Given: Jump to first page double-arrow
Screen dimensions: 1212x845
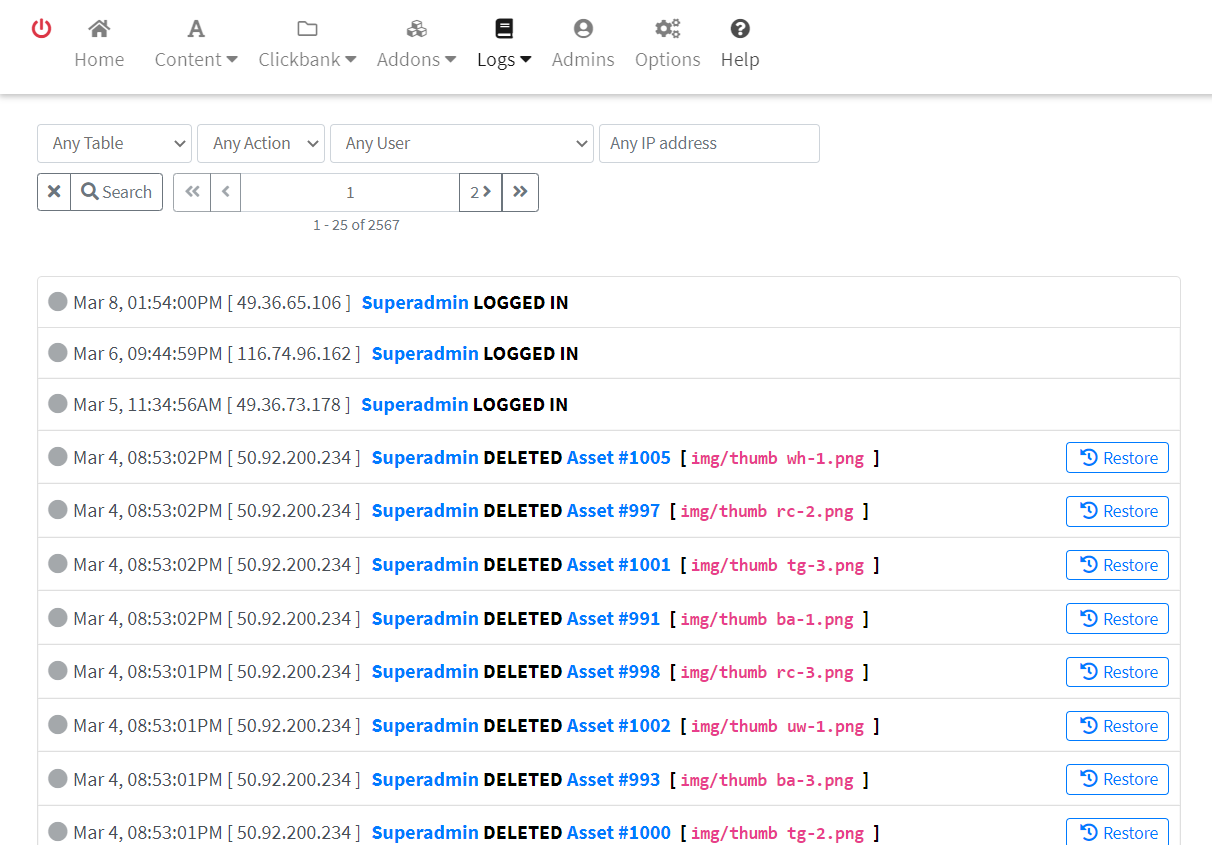Looking at the screenshot, I should (192, 192).
